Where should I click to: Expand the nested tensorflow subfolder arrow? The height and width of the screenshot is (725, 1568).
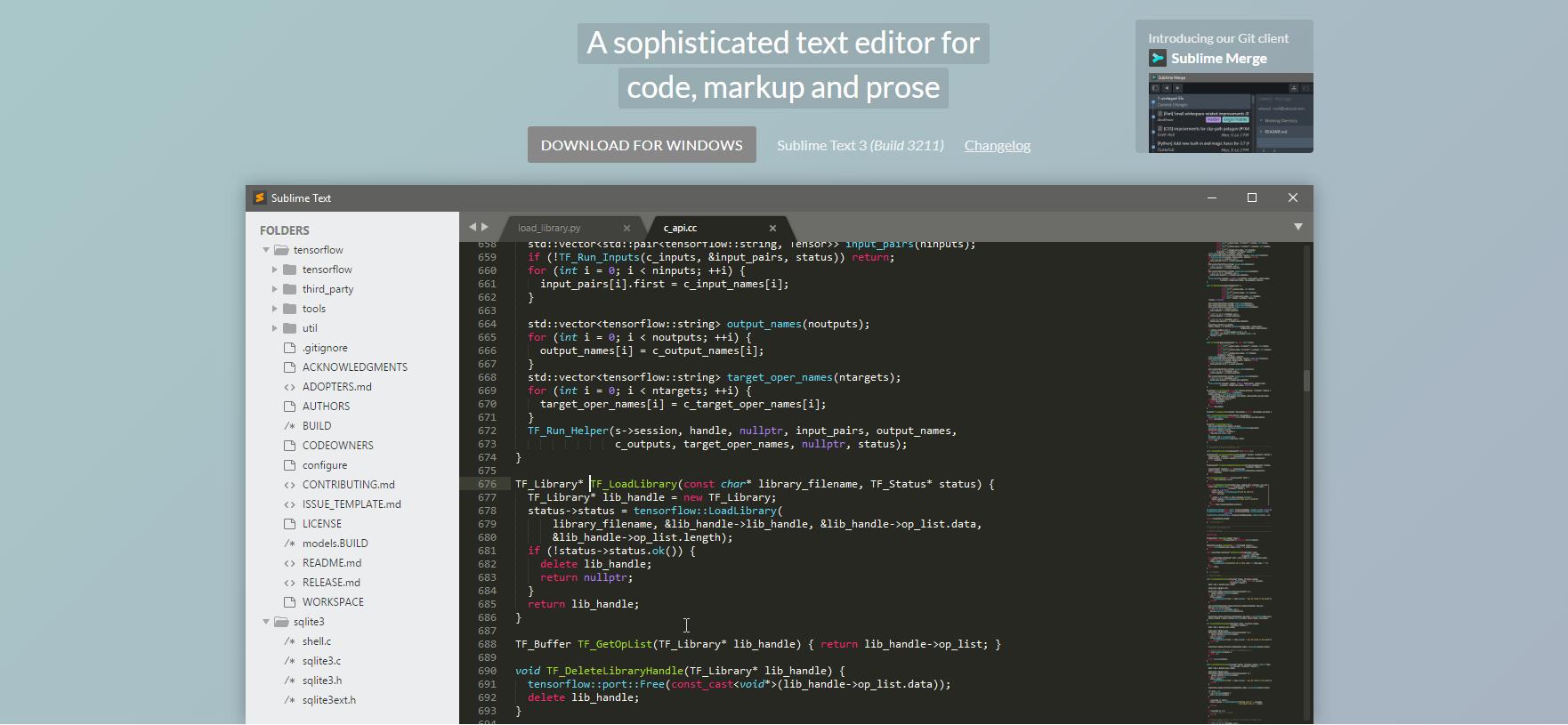pyautogui.click(x=275, y=270)
